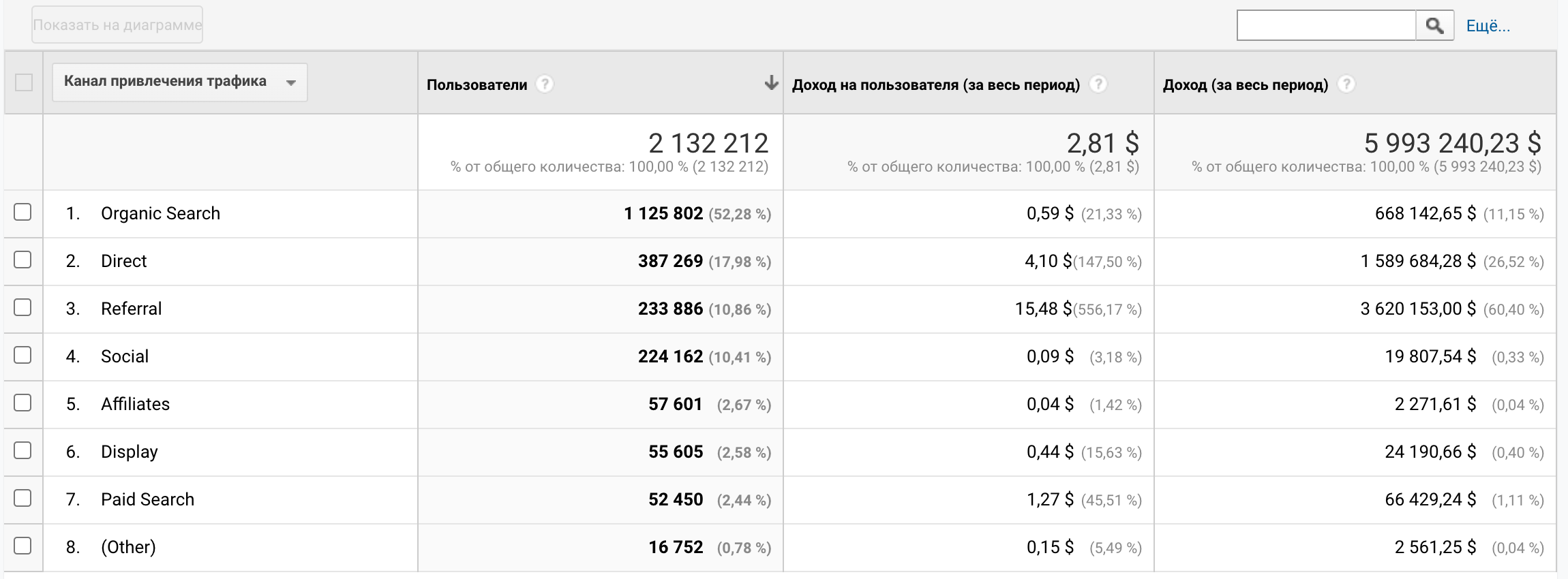Screen dimensions: 1568x579
Task: Select Organic Search revenue 668 142,65 $
Action: click(x=1426, y=213)
